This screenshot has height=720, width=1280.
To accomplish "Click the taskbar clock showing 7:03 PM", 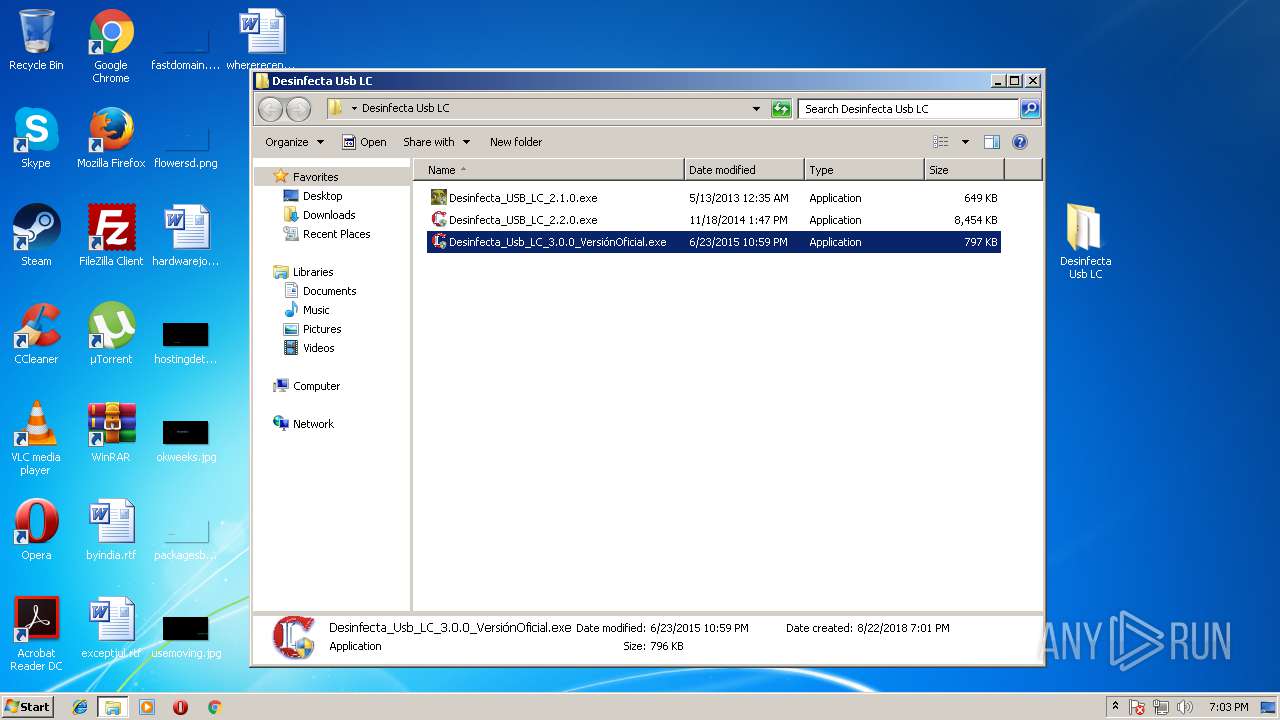I will tap(1228, 707).
